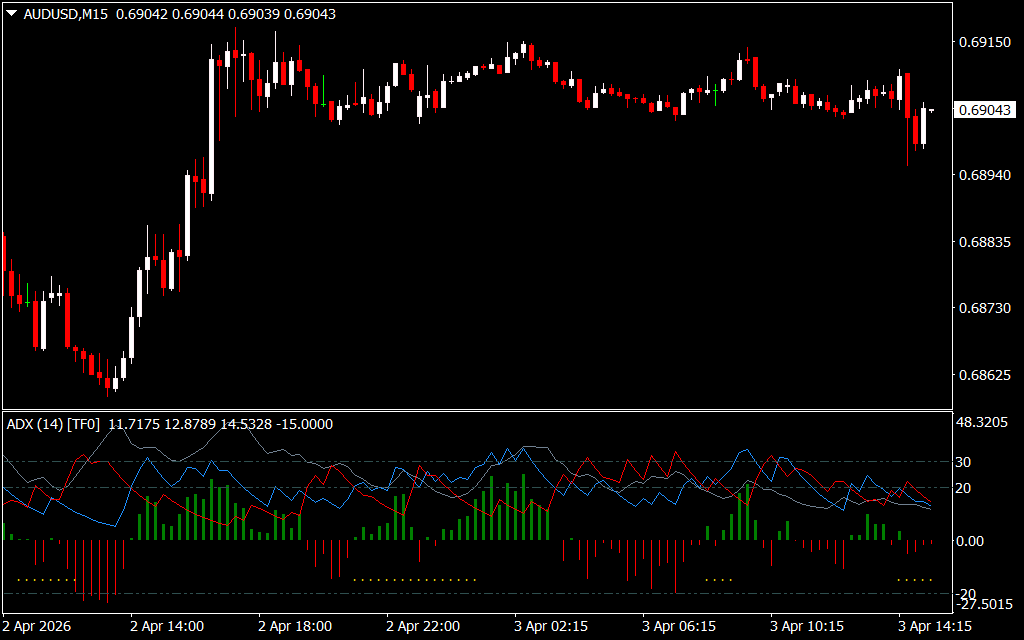
Task: Click the 3 Apr 02:15 time label
Action: coord(551,627)
